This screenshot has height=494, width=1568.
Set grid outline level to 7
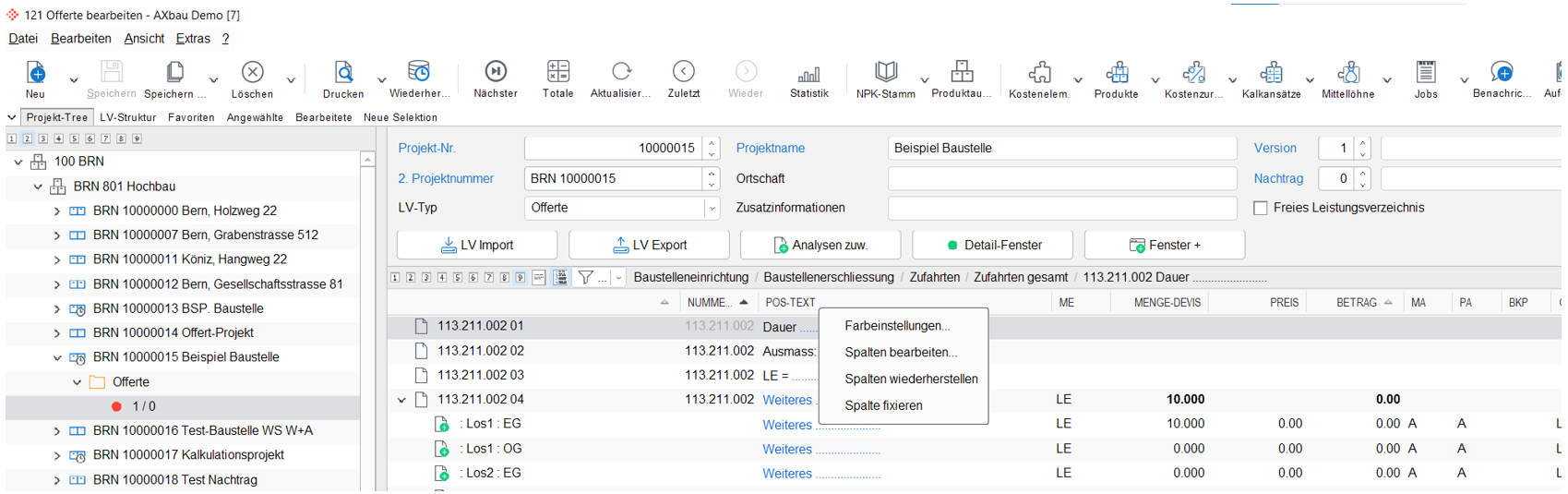coord(489,277)
